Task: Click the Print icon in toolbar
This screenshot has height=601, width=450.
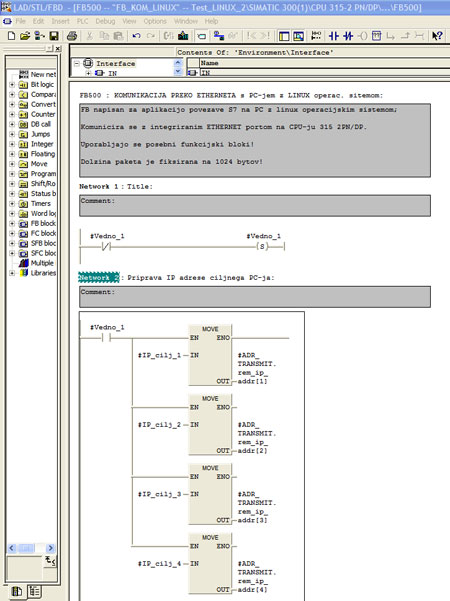Action: (x=72, y=36)
